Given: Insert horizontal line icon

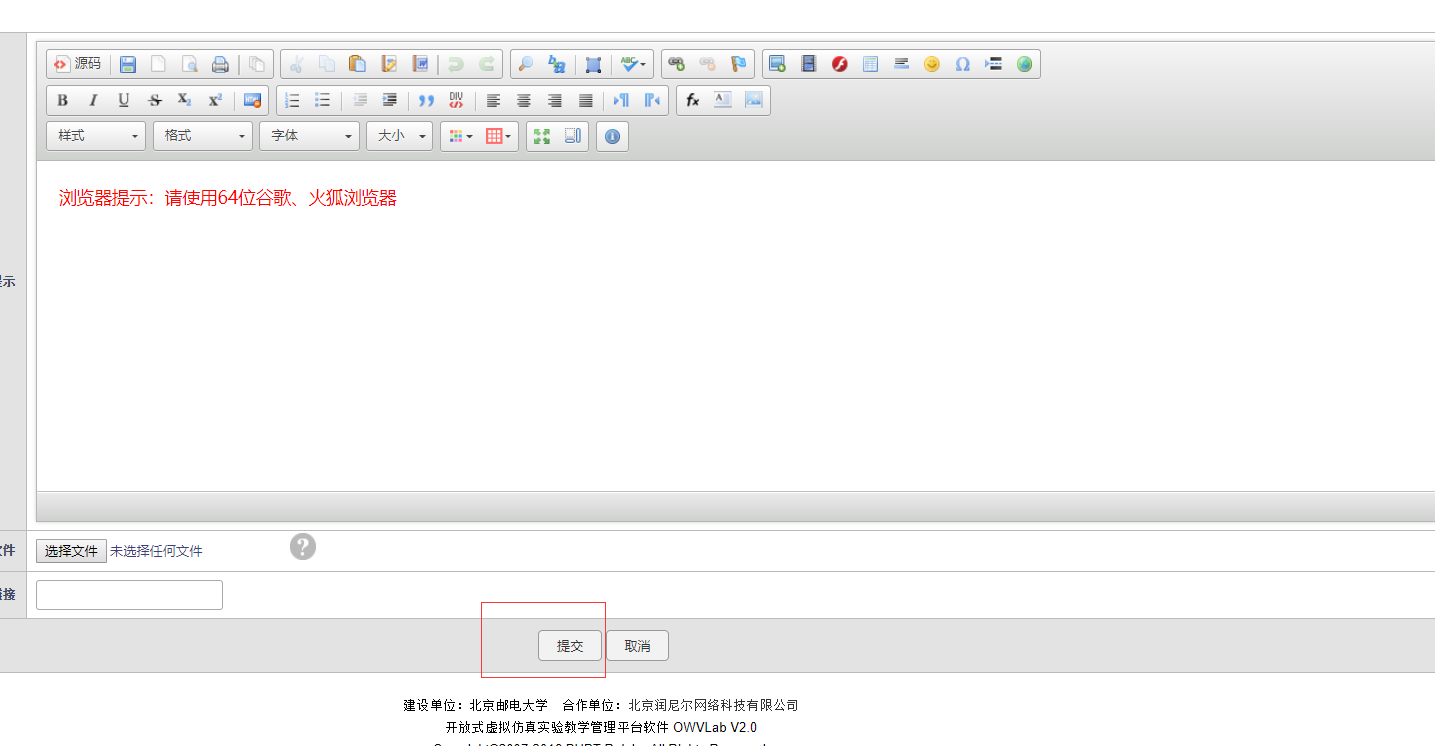Looking at the screenshot, I should (901, 64).
